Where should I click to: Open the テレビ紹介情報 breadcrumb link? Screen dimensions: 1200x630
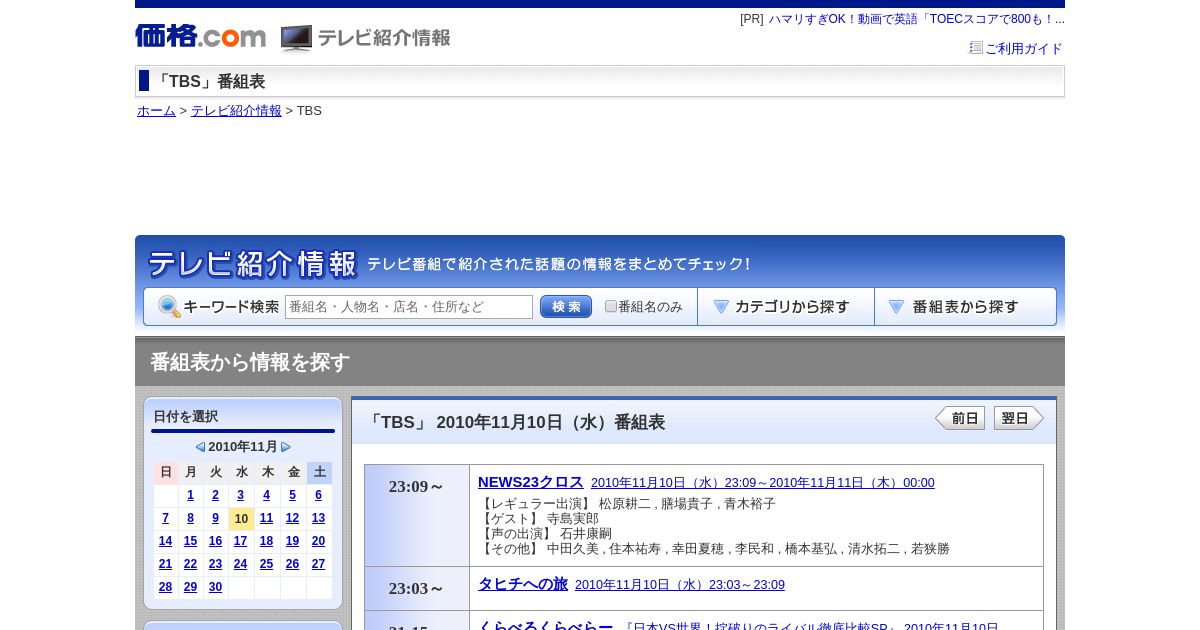236,111
